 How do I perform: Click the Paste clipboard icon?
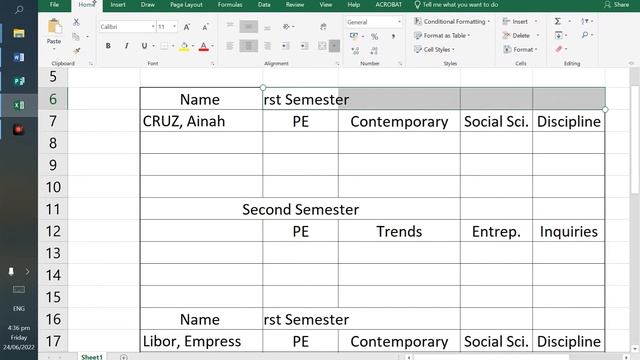click(x=54, y=27)
